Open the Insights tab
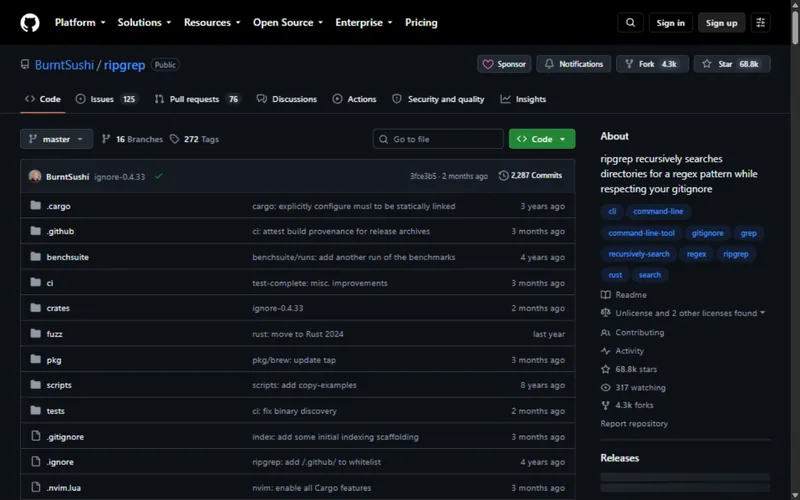This screenshot has height=500, width=800. coord(523,99)
